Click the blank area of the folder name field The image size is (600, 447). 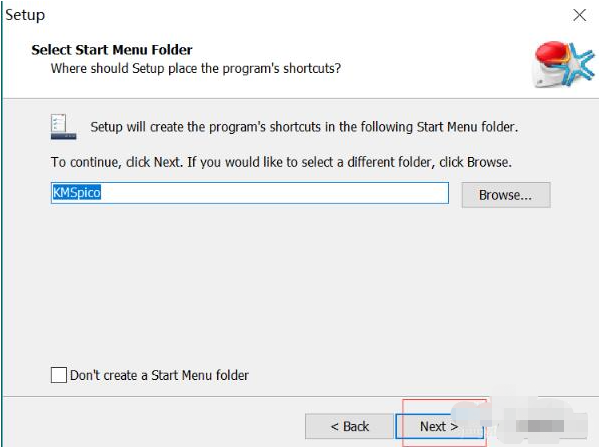tap(300, 193)
